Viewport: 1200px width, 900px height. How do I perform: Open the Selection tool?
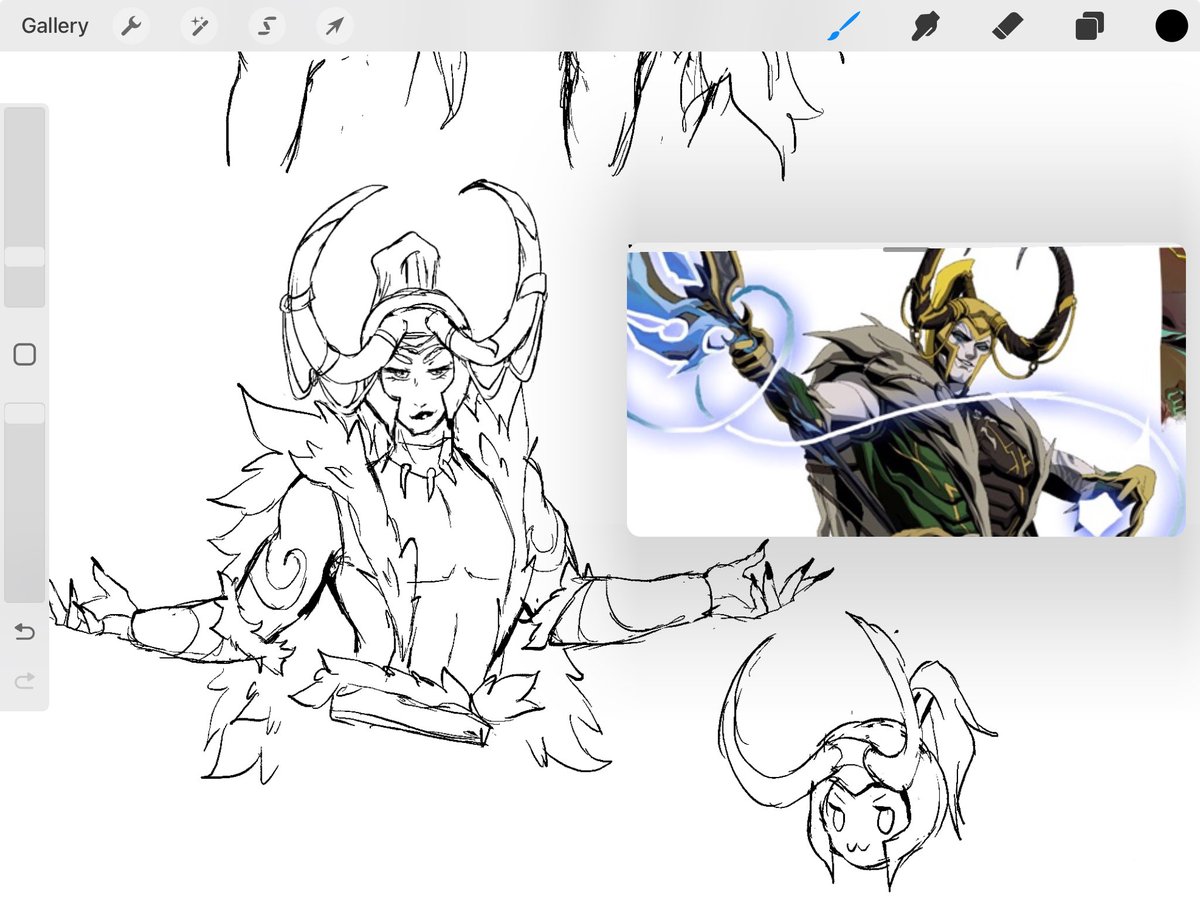(x=267, y=26)
